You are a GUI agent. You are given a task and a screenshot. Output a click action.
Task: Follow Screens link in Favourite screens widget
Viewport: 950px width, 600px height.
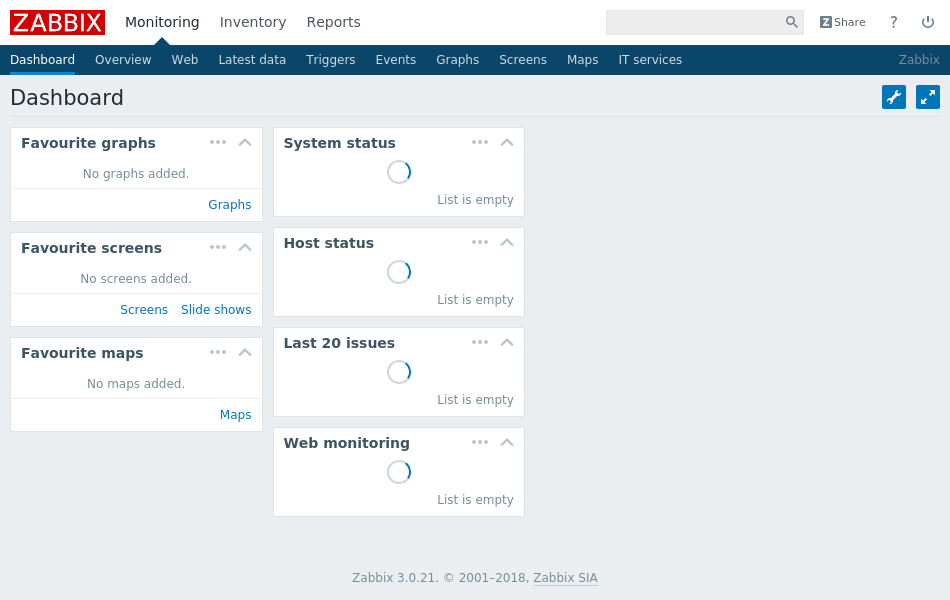pyautogui.click(x=144, y=310)
